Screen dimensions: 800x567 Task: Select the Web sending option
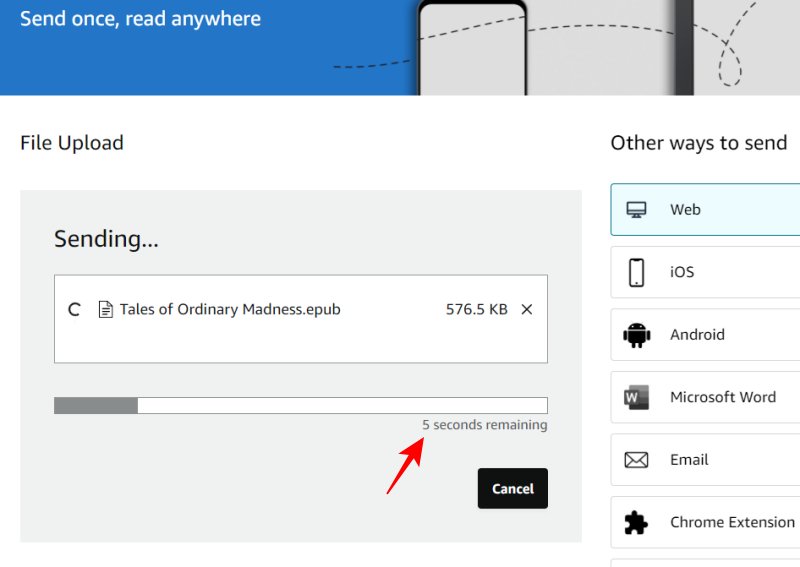[705, 209]
